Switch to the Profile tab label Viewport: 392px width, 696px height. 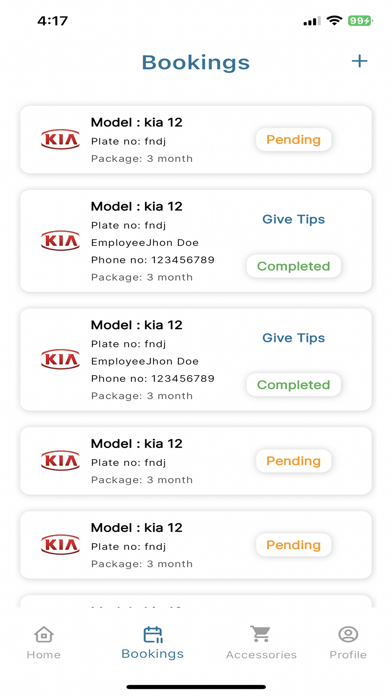348,655
